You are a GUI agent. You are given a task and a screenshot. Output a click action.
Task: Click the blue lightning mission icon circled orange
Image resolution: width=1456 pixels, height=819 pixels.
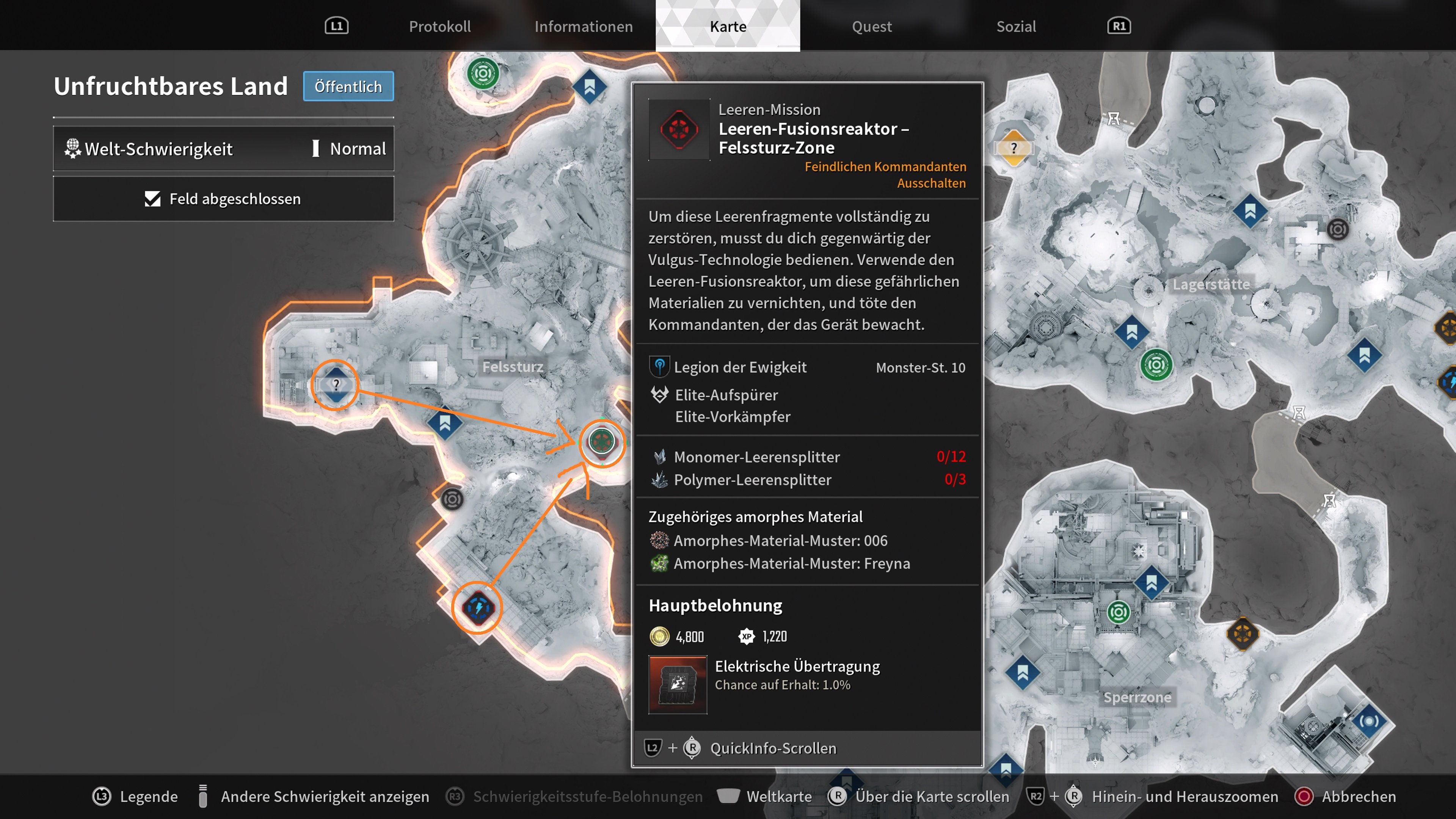tap(478, 607)
